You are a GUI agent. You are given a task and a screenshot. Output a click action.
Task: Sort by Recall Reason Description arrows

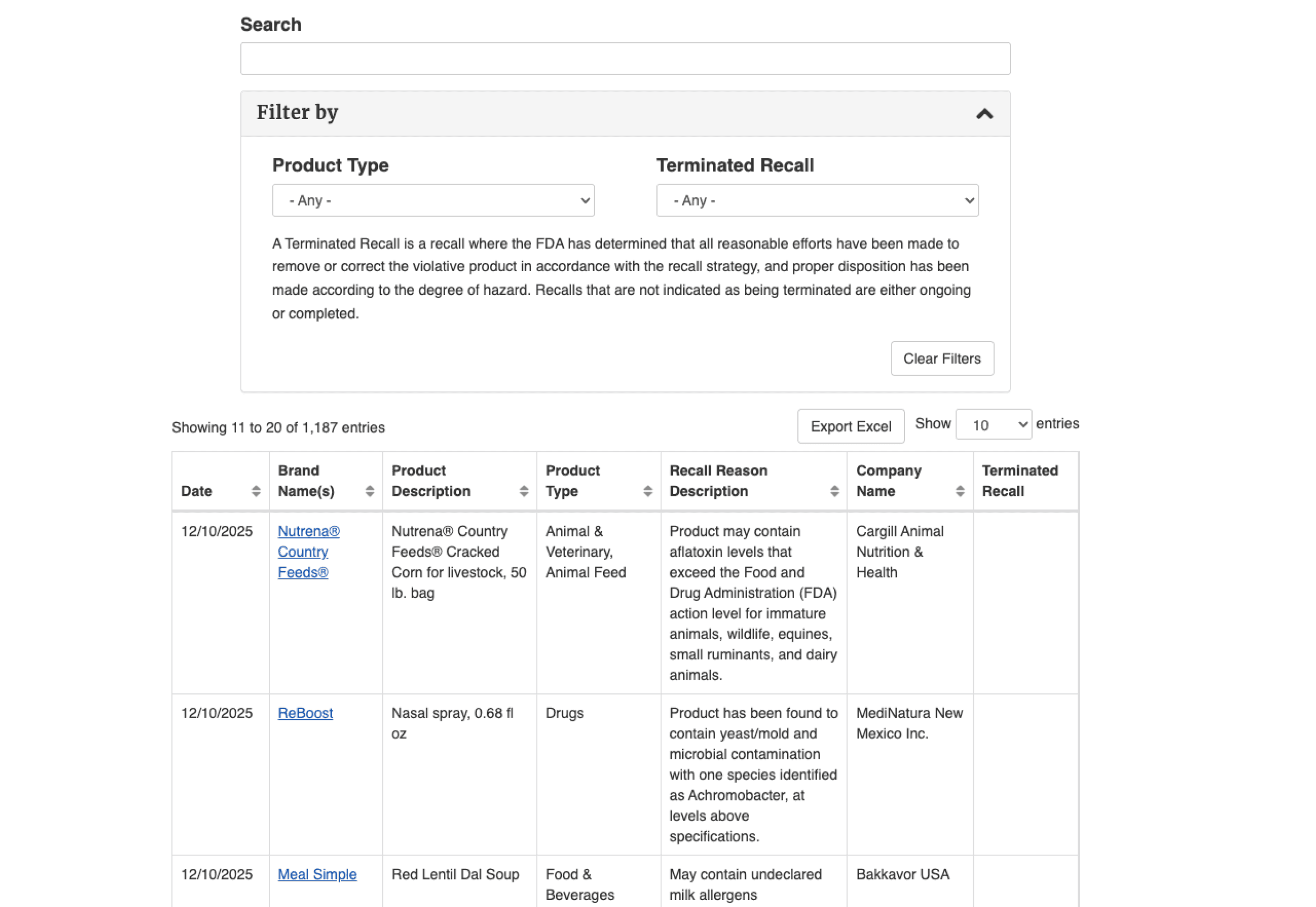coord(834,491)
